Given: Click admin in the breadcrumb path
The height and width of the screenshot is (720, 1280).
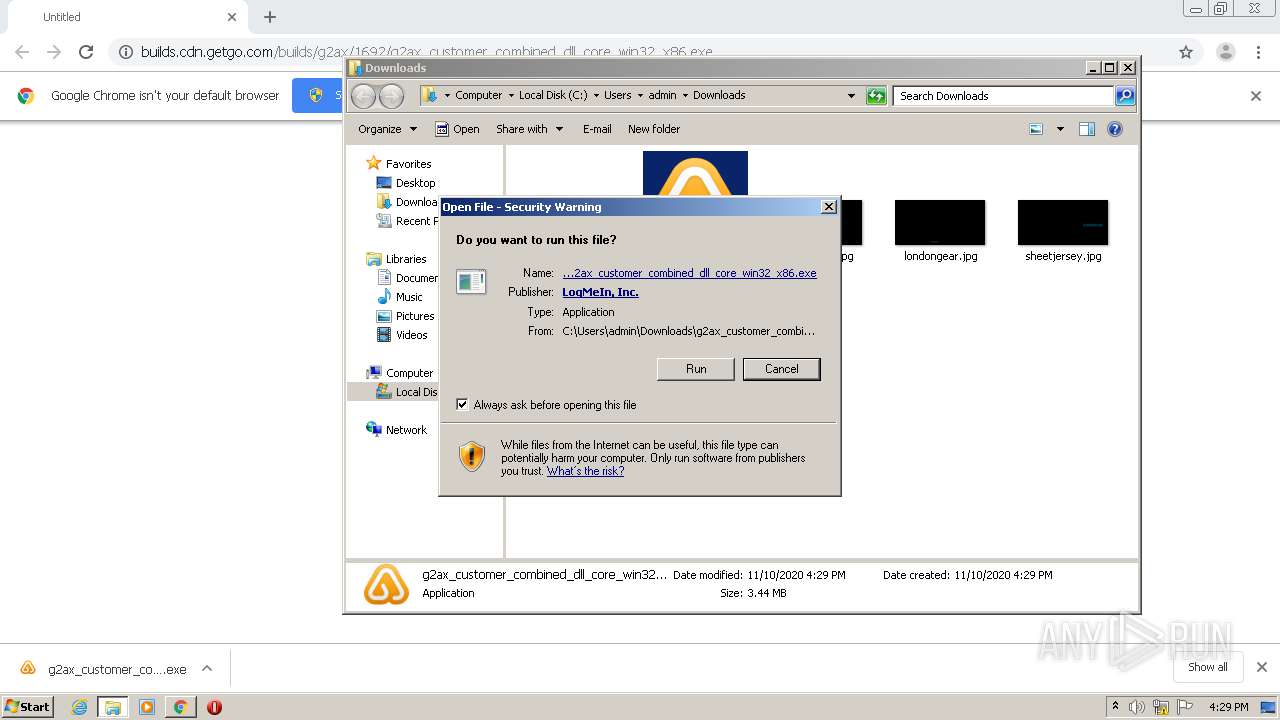Looking at the screenshot, I should click(x=662, y=95).
